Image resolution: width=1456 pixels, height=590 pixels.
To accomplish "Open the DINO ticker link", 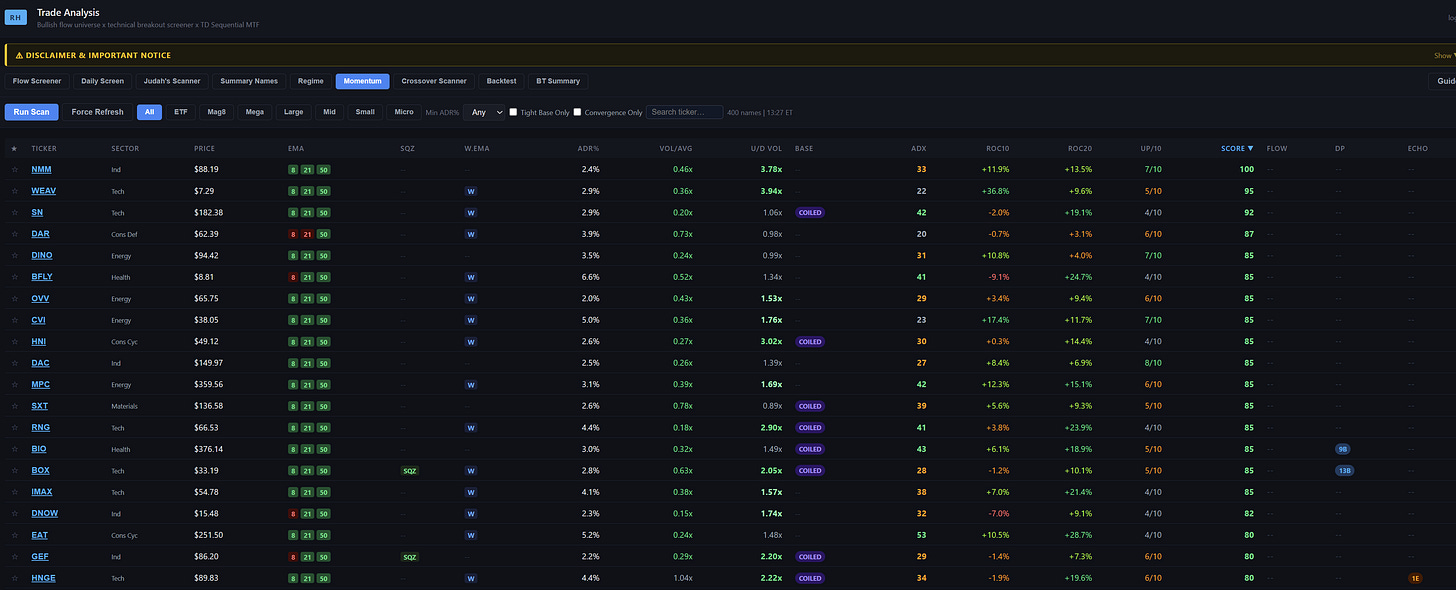I will [x=41, y=256].
